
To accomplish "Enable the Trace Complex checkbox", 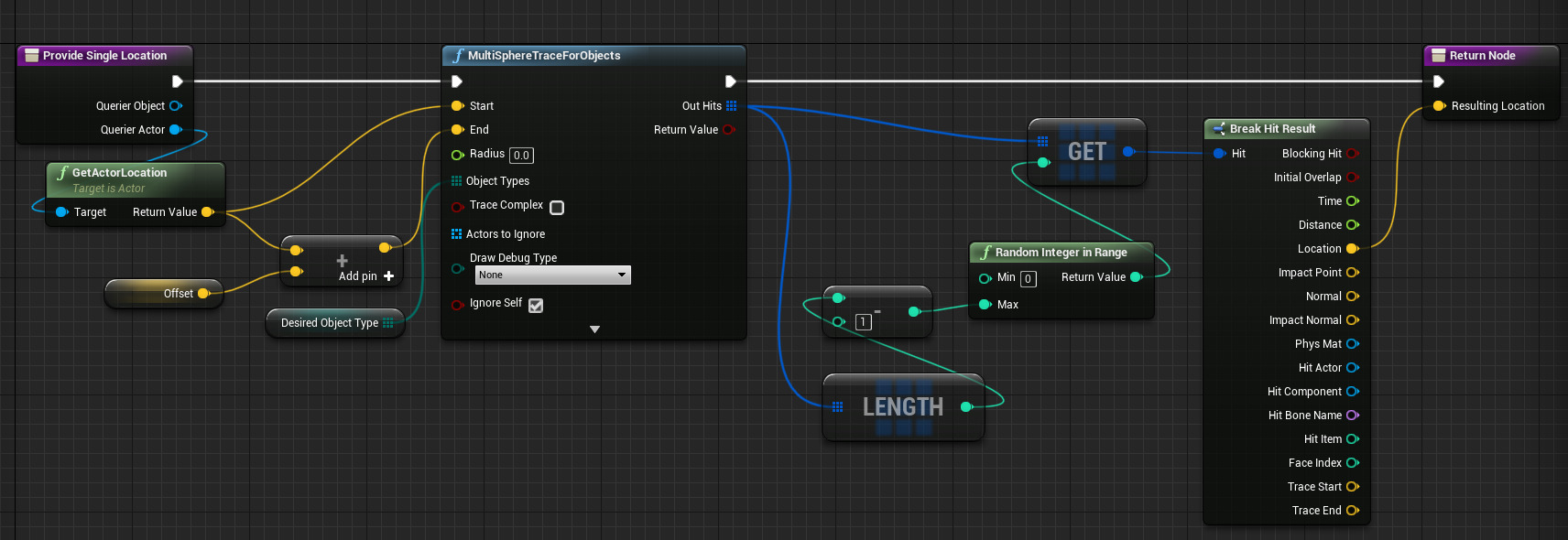I will [x=557, y=208].
